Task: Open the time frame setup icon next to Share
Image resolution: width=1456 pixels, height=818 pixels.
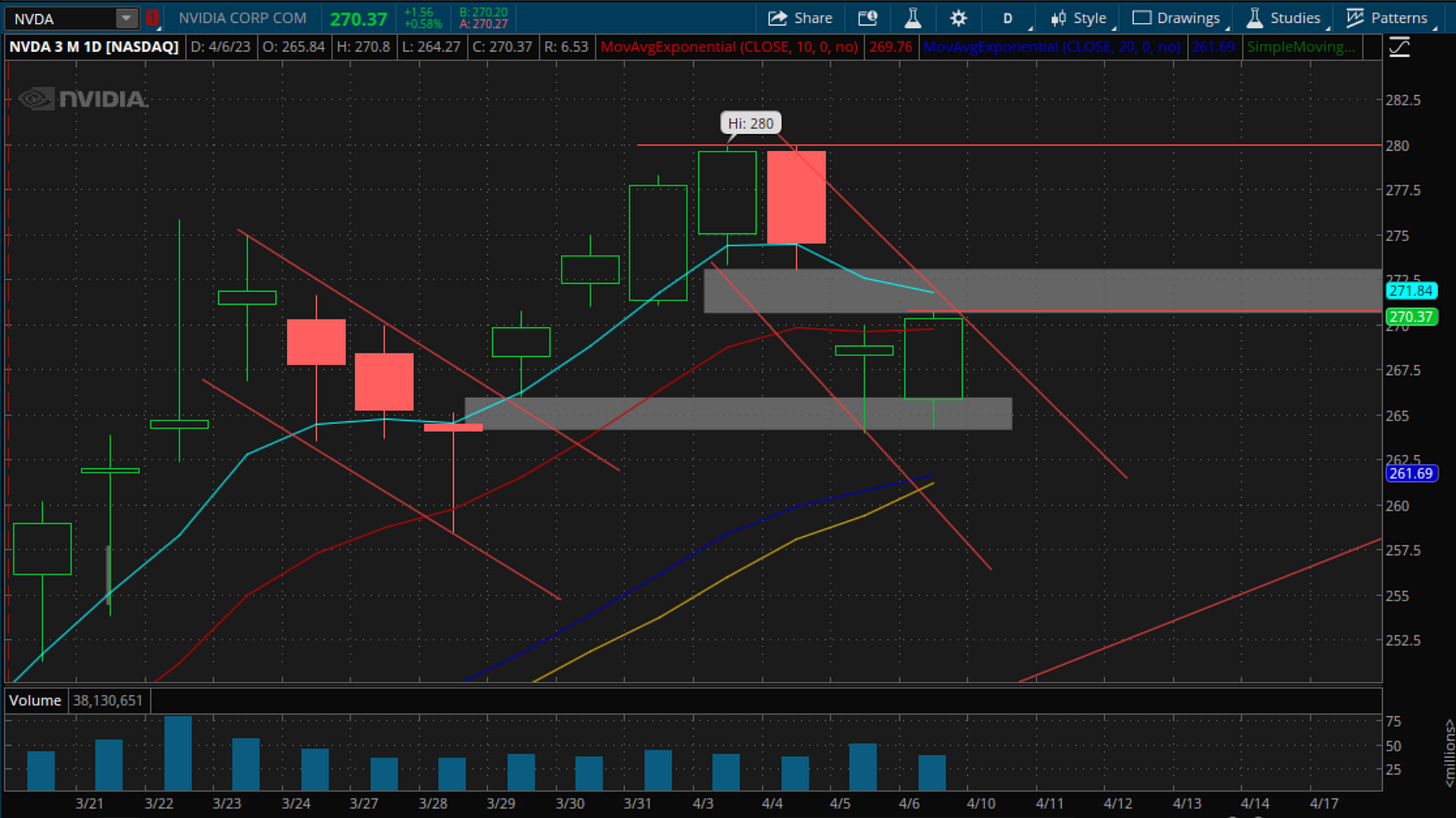Action: point(867,18)
